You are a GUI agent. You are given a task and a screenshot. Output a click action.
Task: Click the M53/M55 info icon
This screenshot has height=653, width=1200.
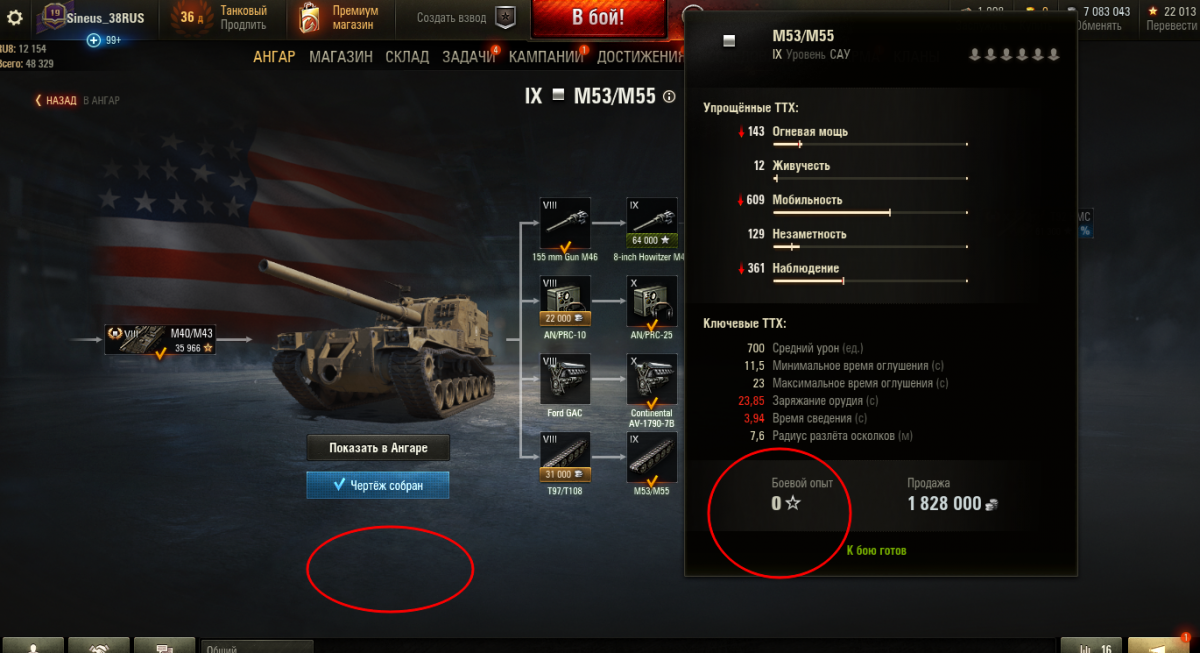point(669,97)
